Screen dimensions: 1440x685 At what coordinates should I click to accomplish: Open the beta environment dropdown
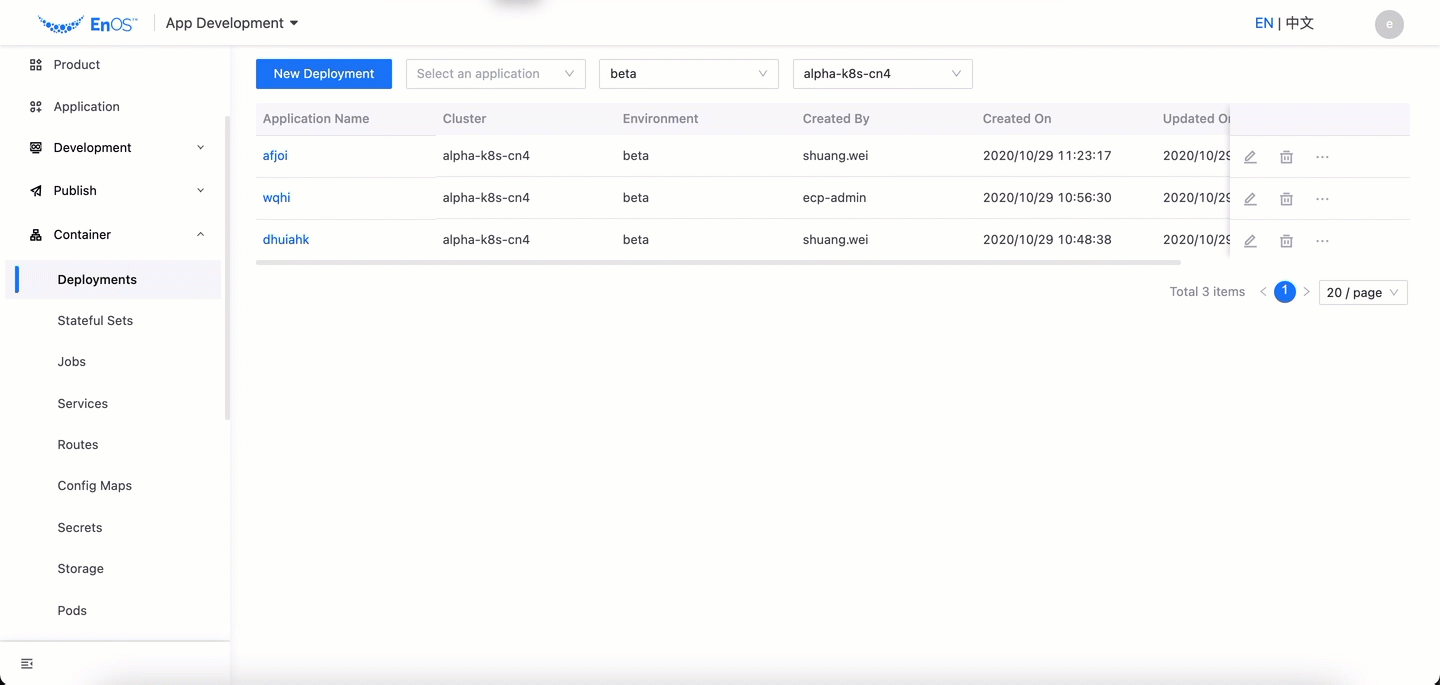(x=688, y=74)
